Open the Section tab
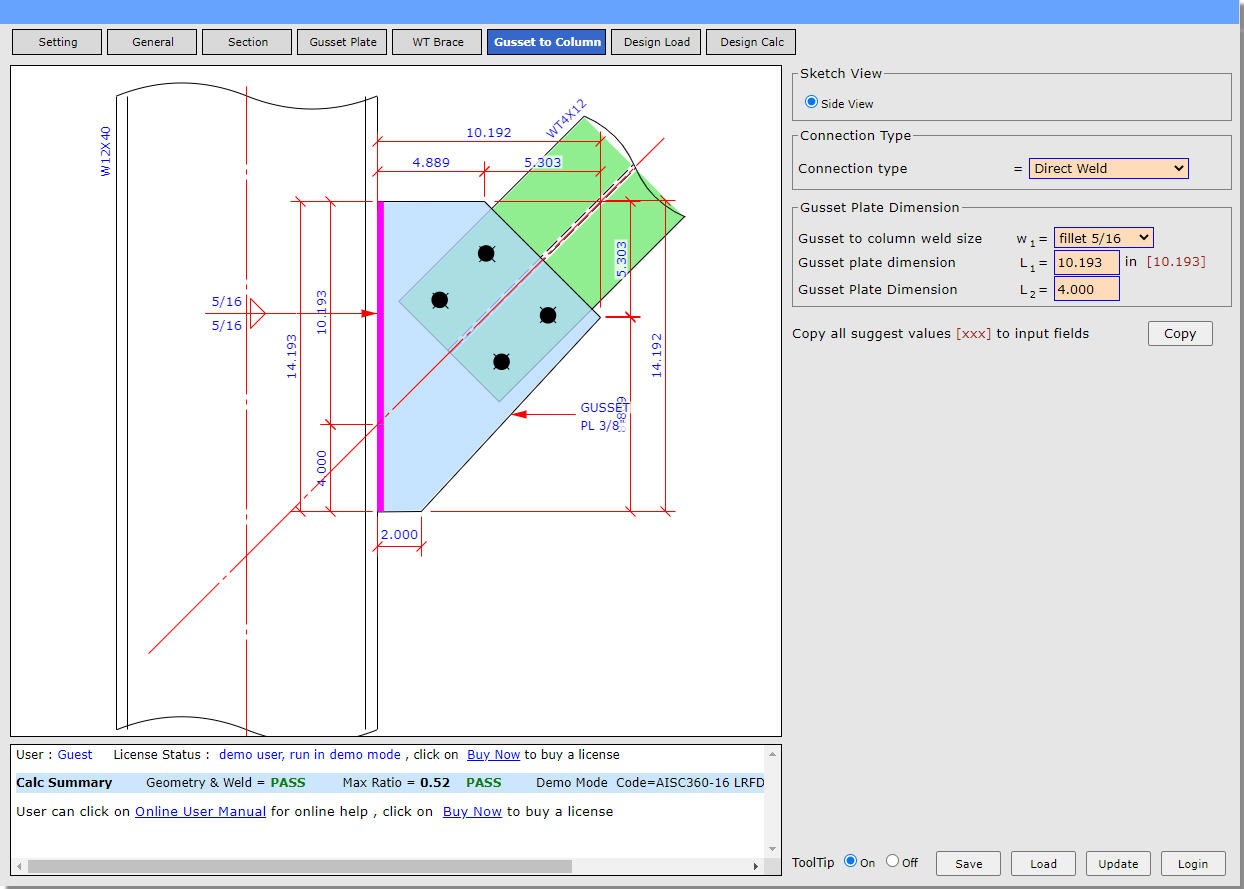1244x889 pixels. click(x=247, y=42)
